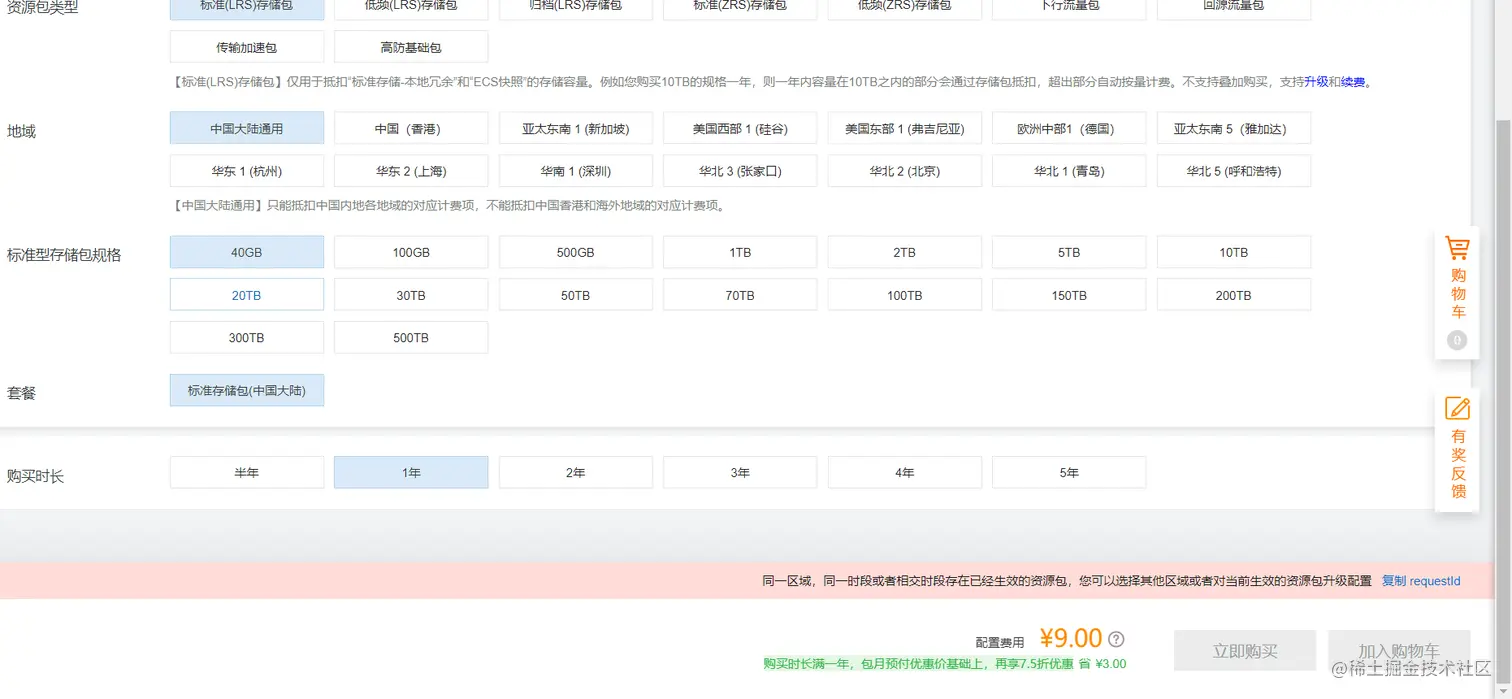Set purchase duration to 3年
The image size is (1512, 699).
coord(740,472)
